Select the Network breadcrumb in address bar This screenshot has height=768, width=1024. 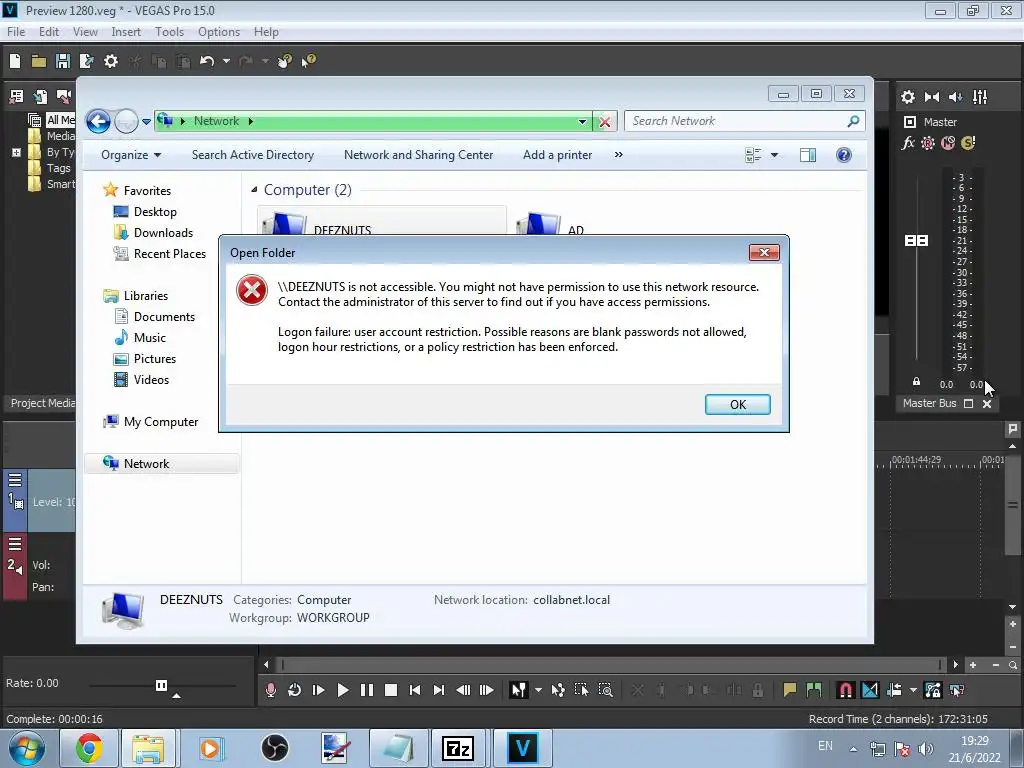[x=216, y=121]
